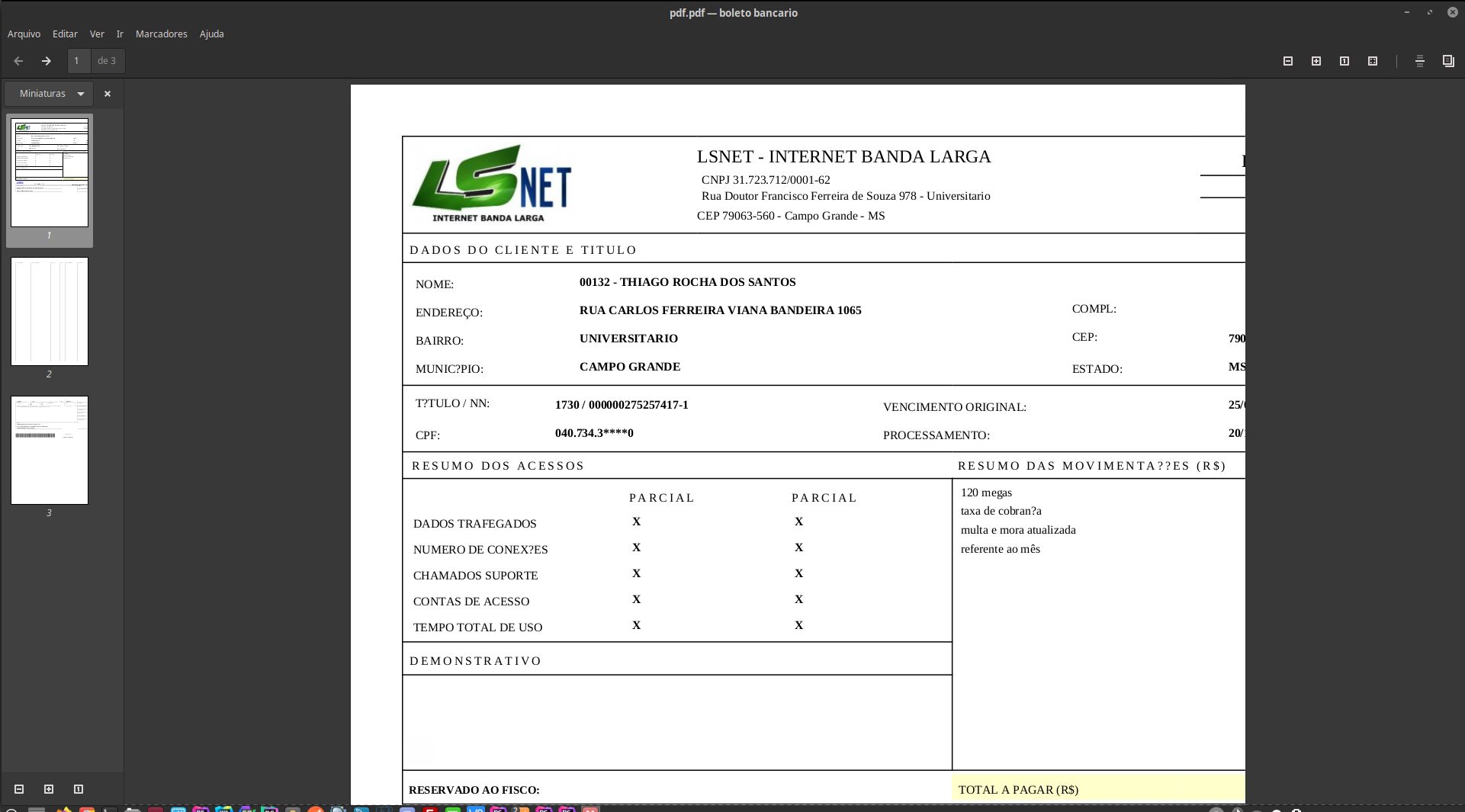Open the Ver menu
This screenshot has height=812, width=1465.
97,34
